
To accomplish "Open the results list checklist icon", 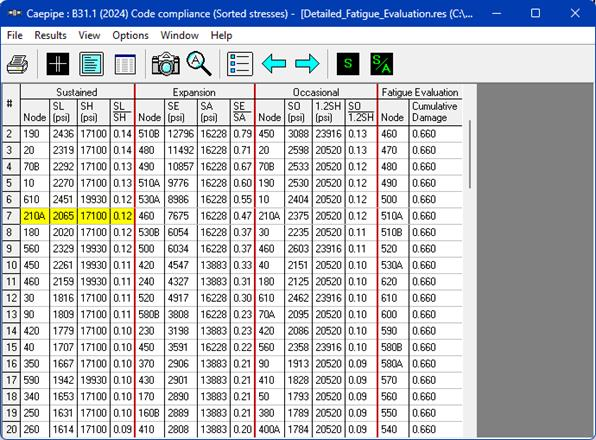I will tap(240, 64).
